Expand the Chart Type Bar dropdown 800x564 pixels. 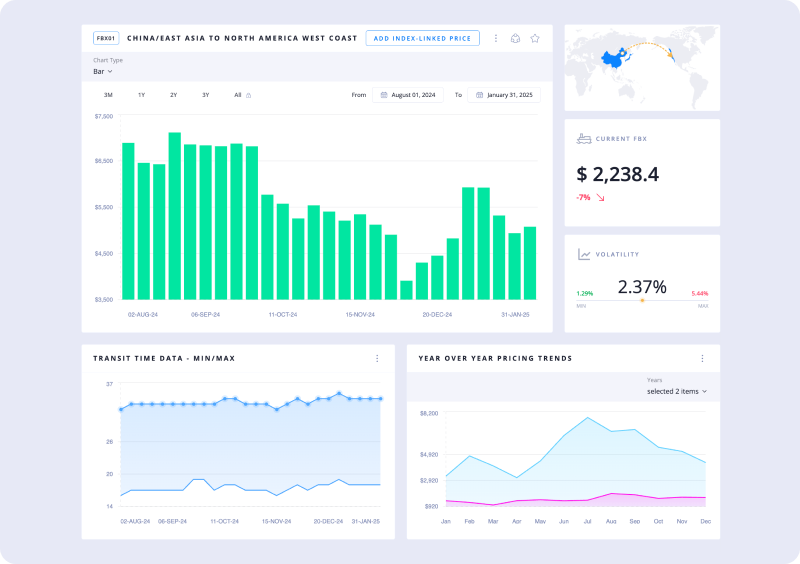[x=103, y=71]
